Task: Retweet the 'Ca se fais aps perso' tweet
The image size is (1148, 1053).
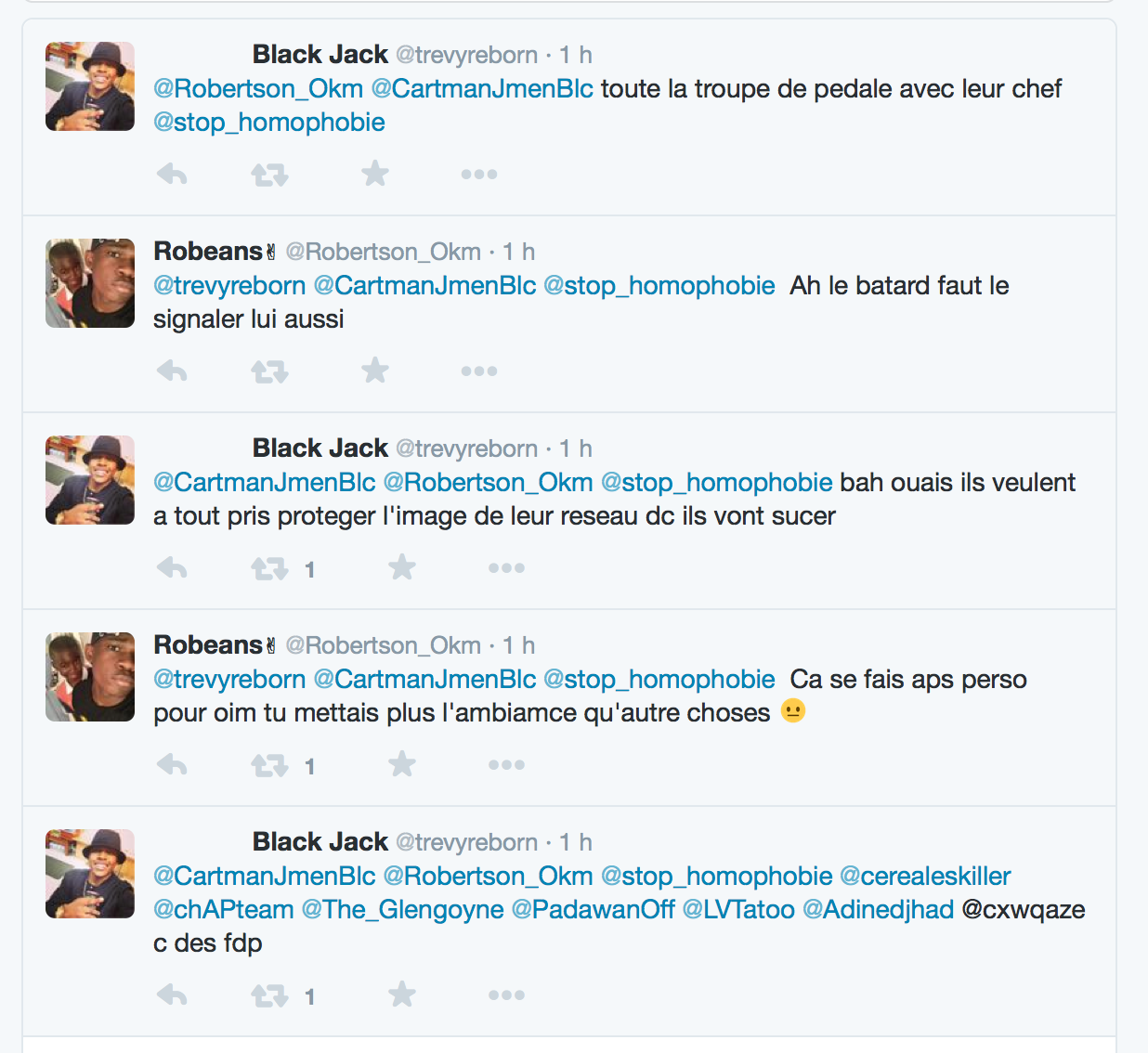Action: (269, 765)
